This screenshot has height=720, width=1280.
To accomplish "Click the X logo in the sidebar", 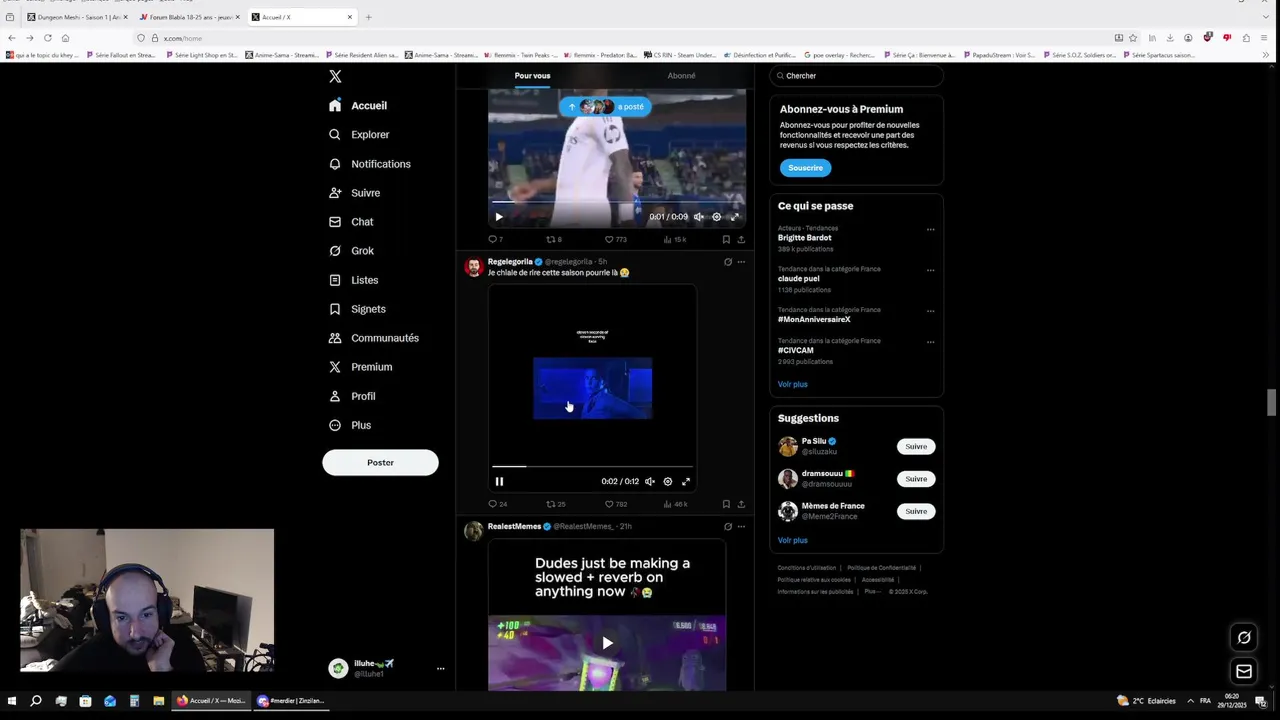I will click(335, 76).
